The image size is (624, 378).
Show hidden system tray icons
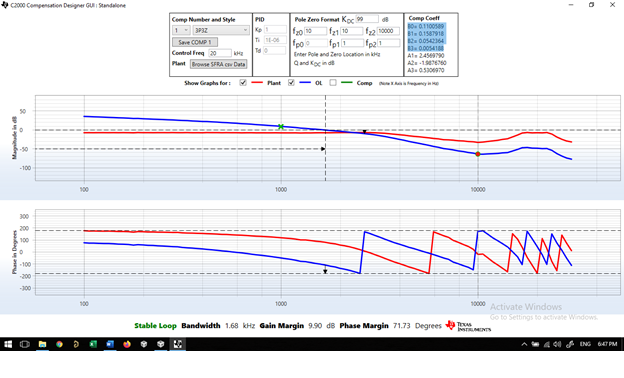click(524, 344)
